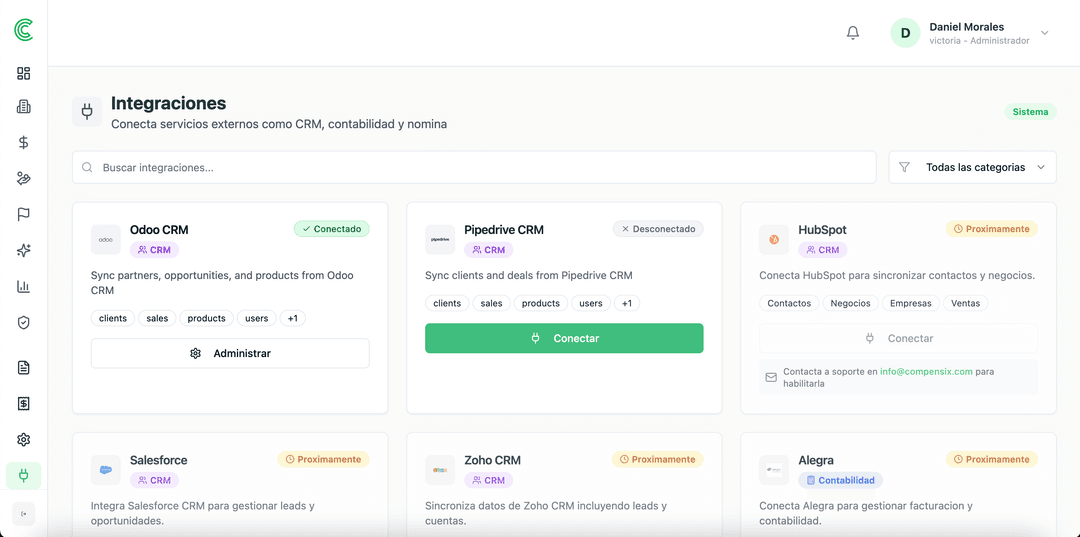Click Administrar on Odoo CRM card
1080x537 pixels.
(x=230, y=353)
